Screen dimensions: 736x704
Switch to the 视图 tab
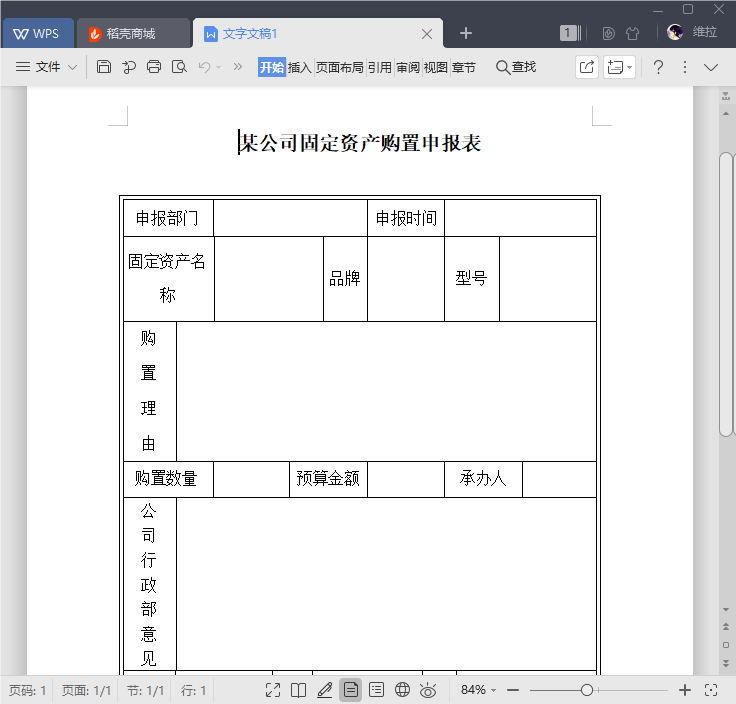click(435, 67)
